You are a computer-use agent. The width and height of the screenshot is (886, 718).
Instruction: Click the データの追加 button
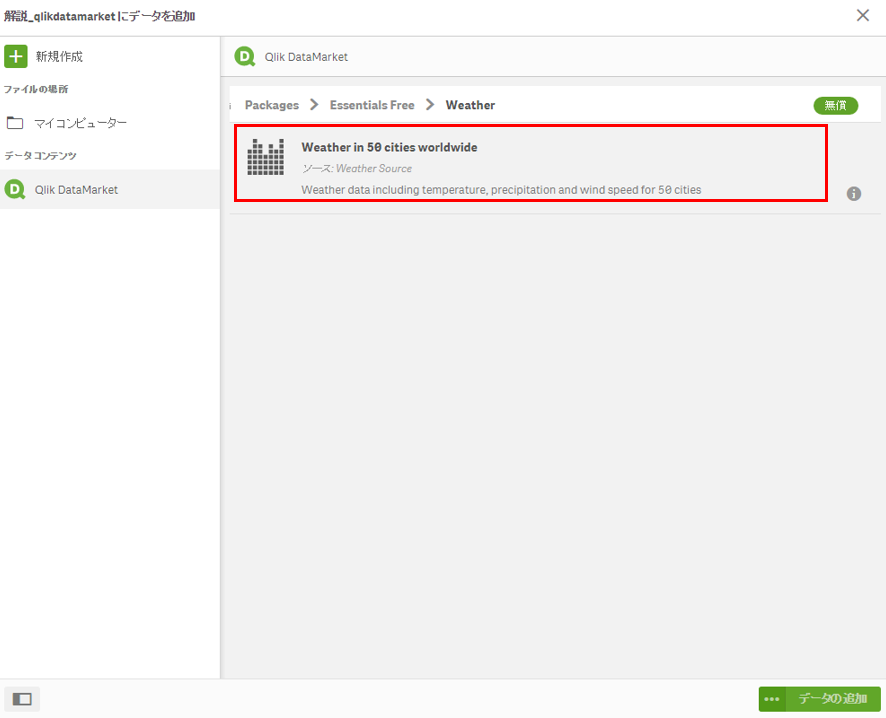click(833, 699)
